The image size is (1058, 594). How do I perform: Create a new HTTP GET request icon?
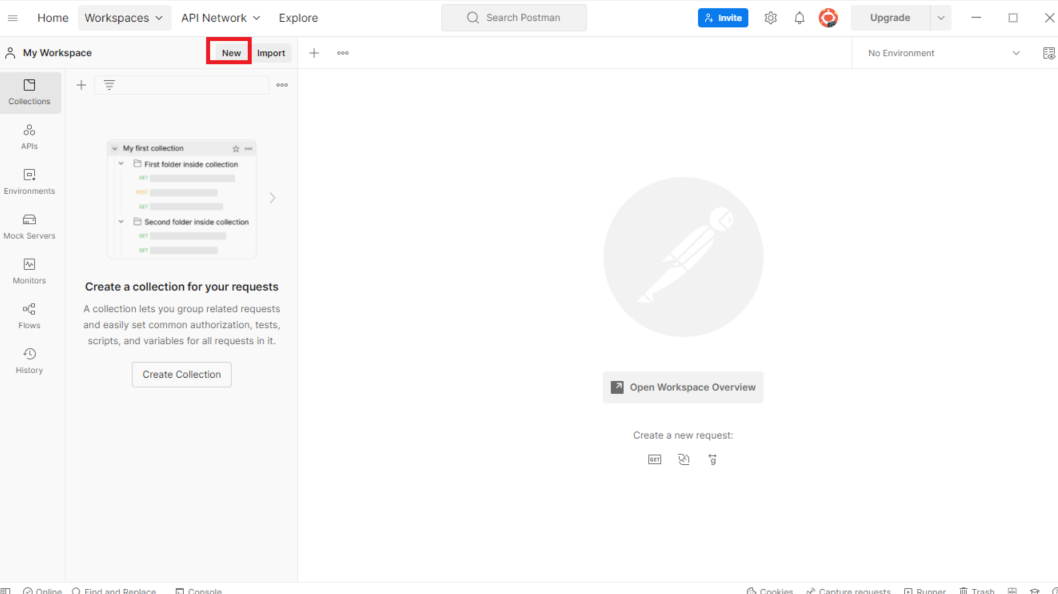click(655, 460)
